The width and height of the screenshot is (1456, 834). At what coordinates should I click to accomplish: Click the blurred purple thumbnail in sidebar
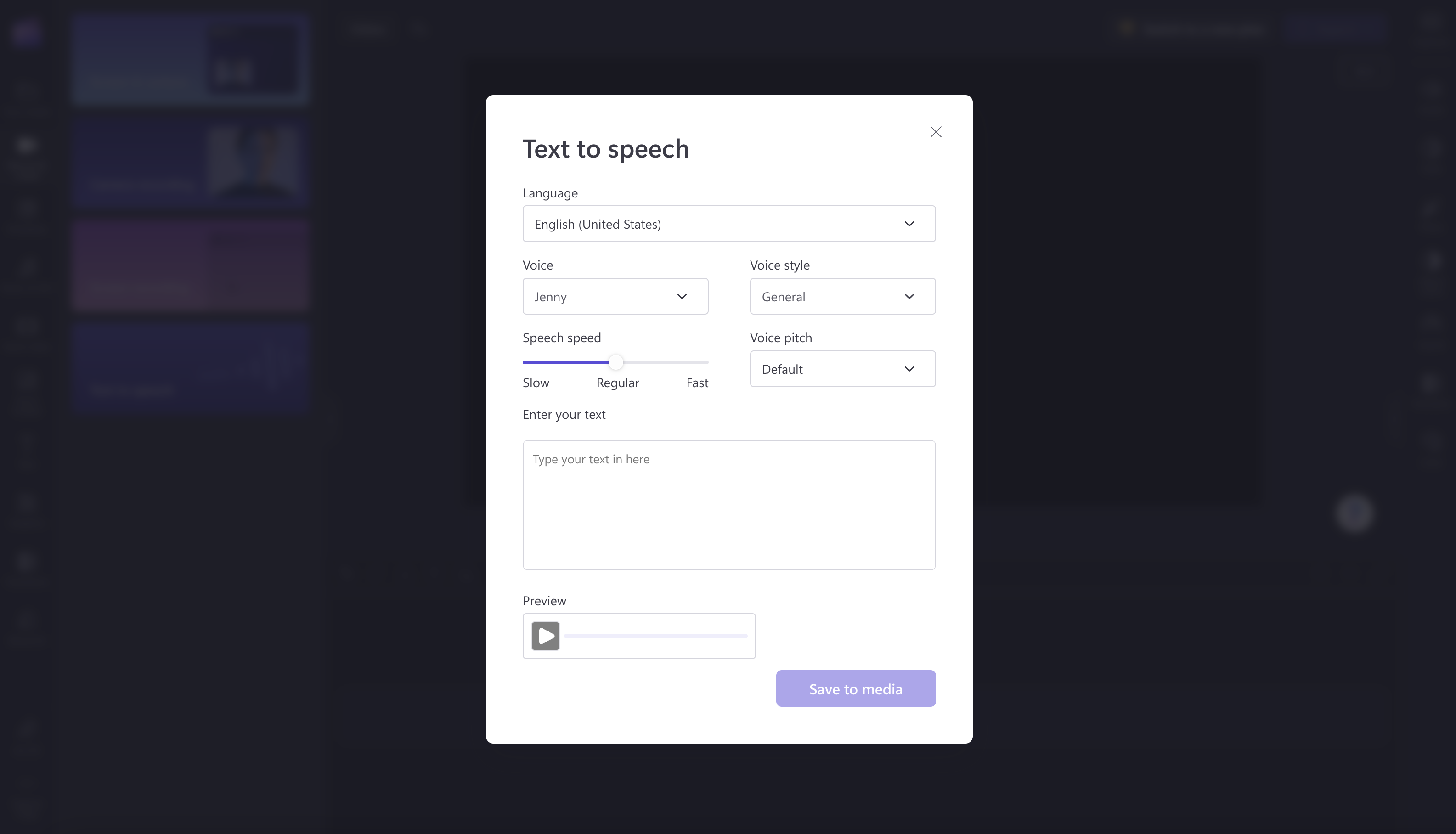[190, 265]
